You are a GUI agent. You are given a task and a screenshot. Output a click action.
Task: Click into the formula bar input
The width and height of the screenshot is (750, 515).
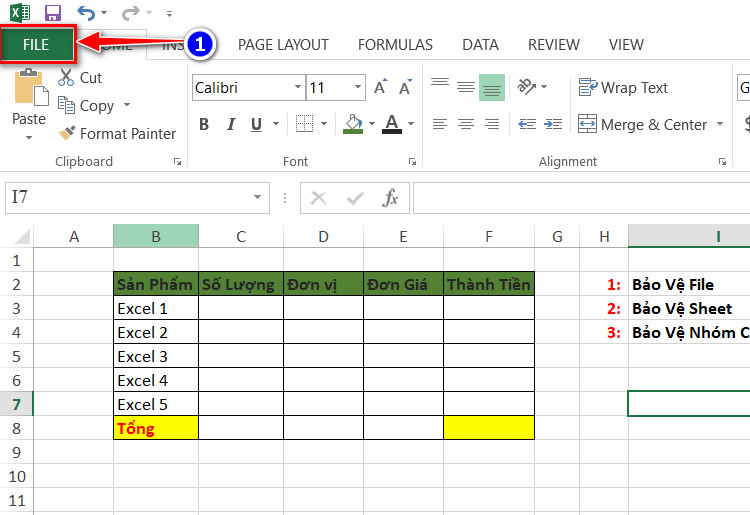581,197
